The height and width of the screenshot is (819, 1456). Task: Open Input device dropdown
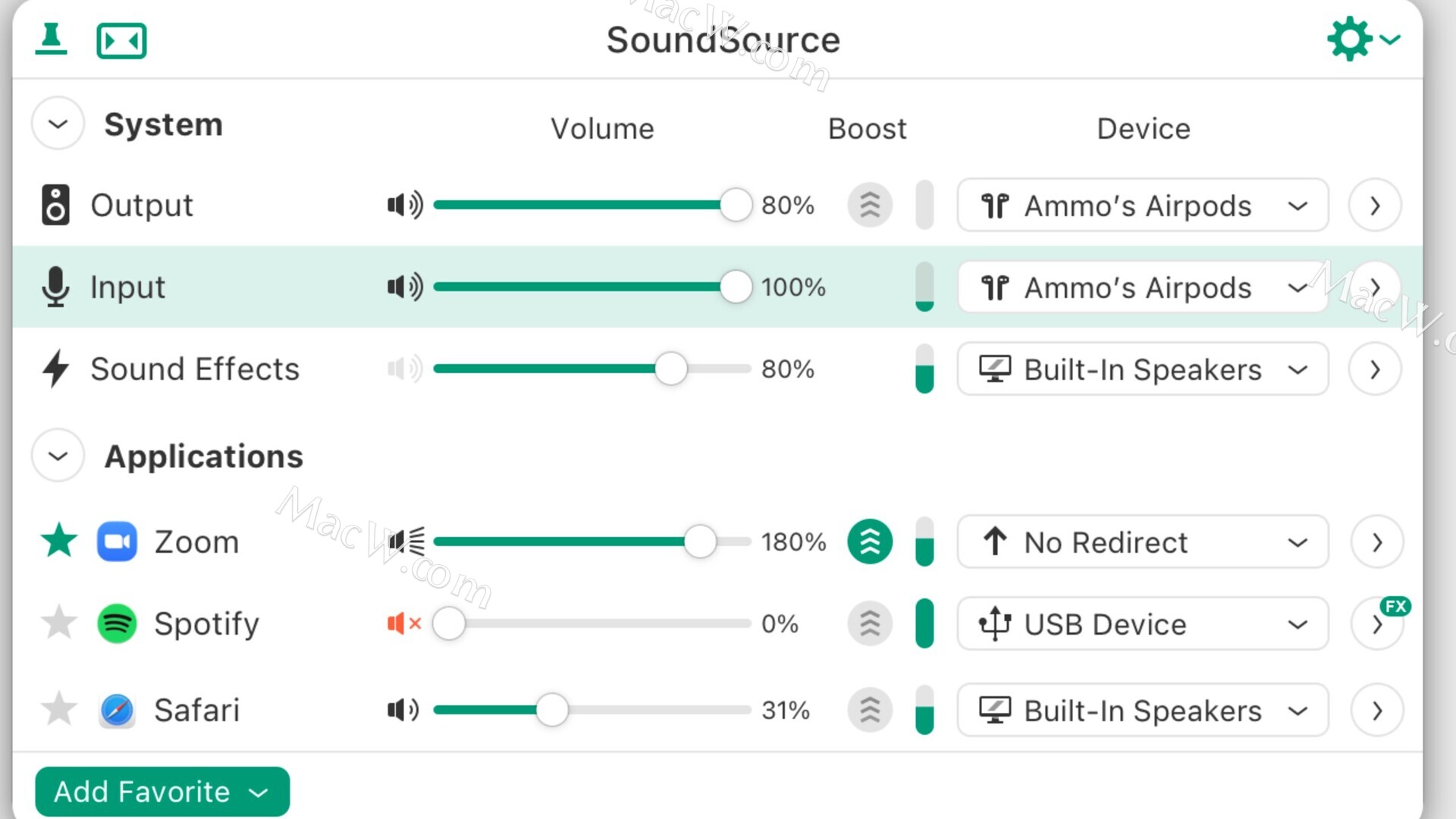(x=1143, y=287)
